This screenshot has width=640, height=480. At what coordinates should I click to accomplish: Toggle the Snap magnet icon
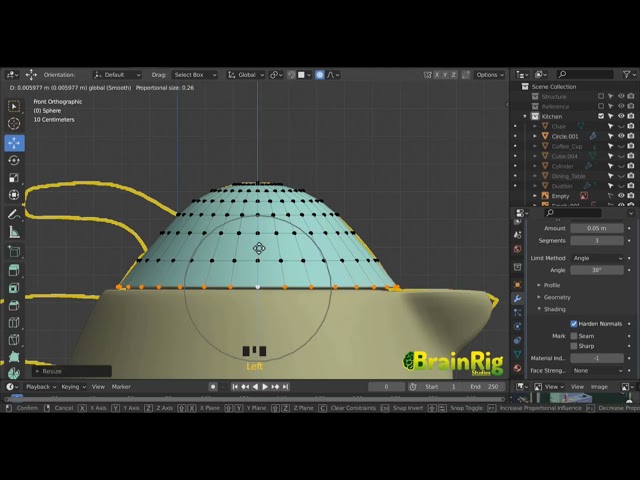click(x=291, y=75)
